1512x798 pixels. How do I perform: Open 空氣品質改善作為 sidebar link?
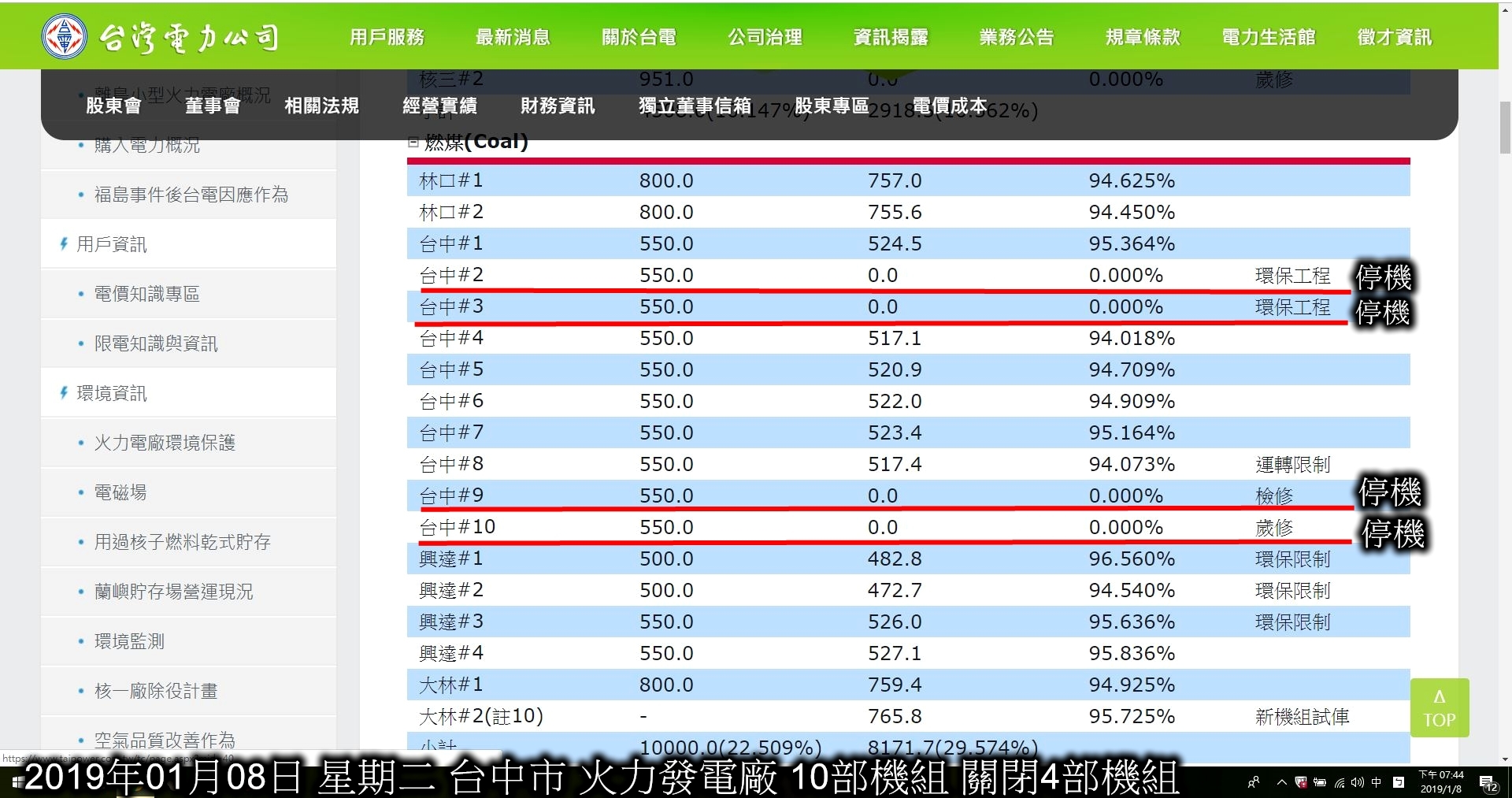[x=165, y=740]
